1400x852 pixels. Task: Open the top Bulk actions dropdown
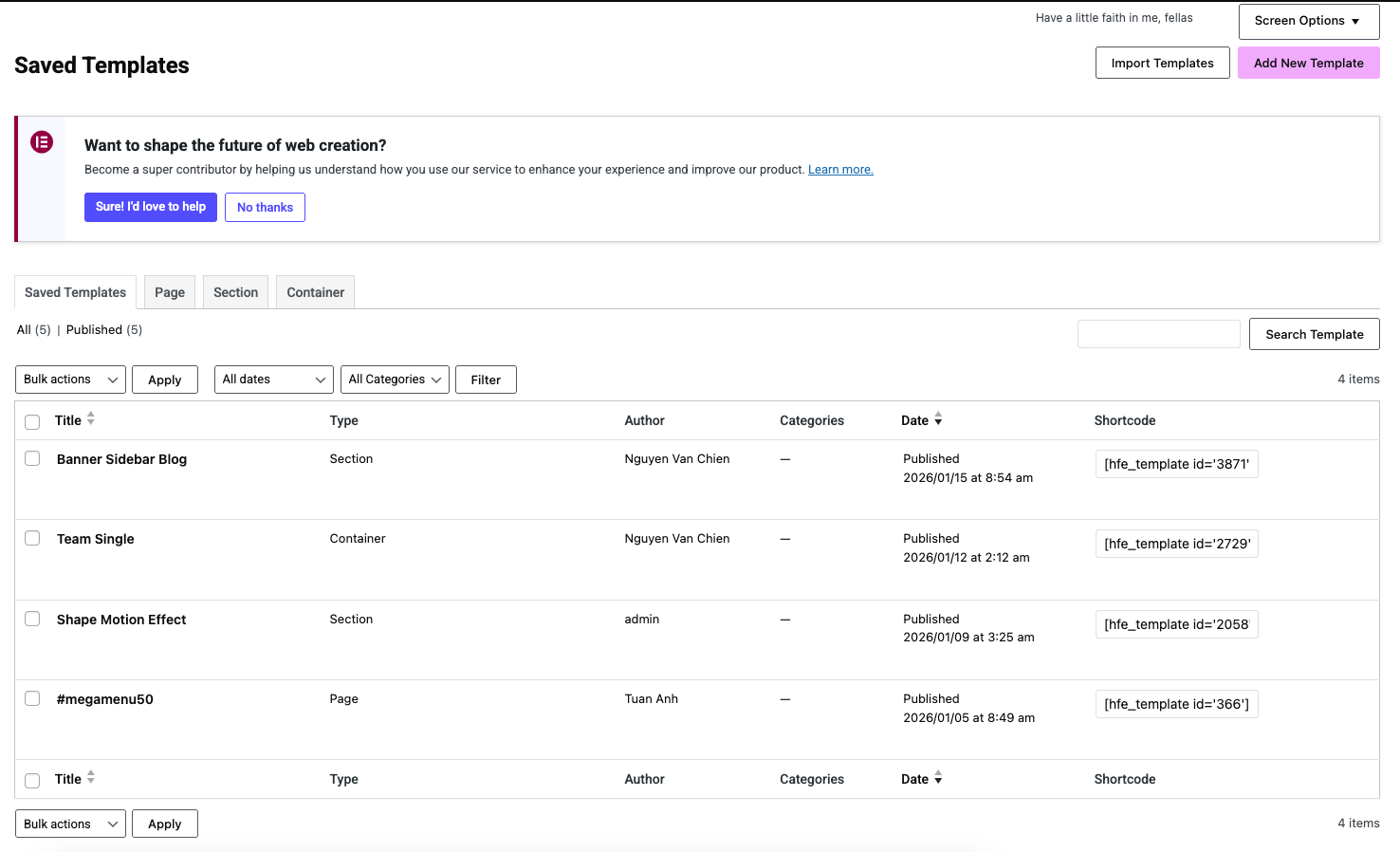[x=70, y=380]
